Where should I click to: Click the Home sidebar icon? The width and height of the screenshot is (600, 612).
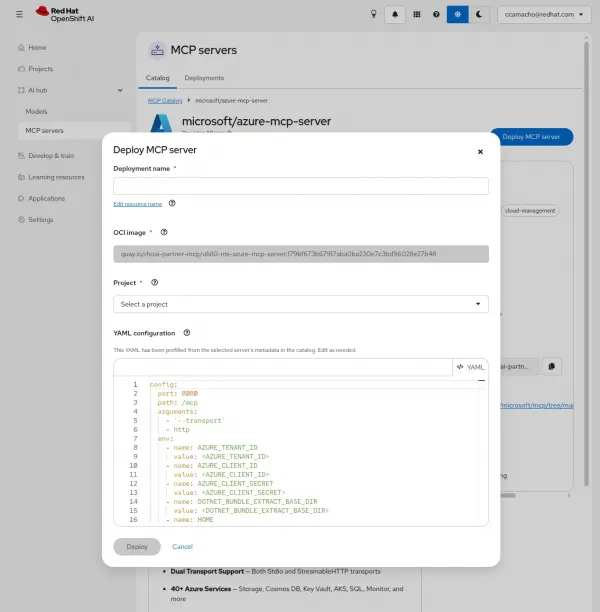pos(21,48)
